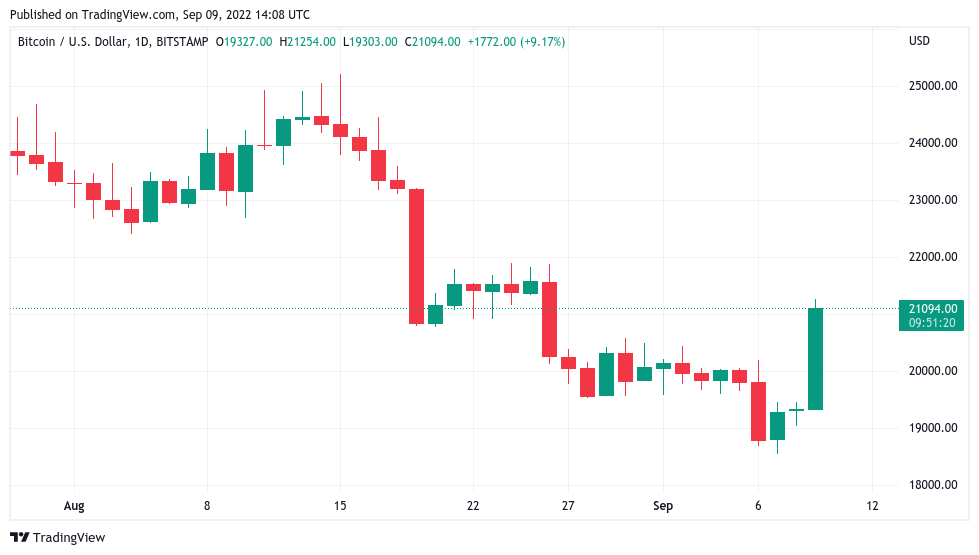Click the open value O19327.00
This screenshot has width=979, height=555.
[x=243, y=41]
